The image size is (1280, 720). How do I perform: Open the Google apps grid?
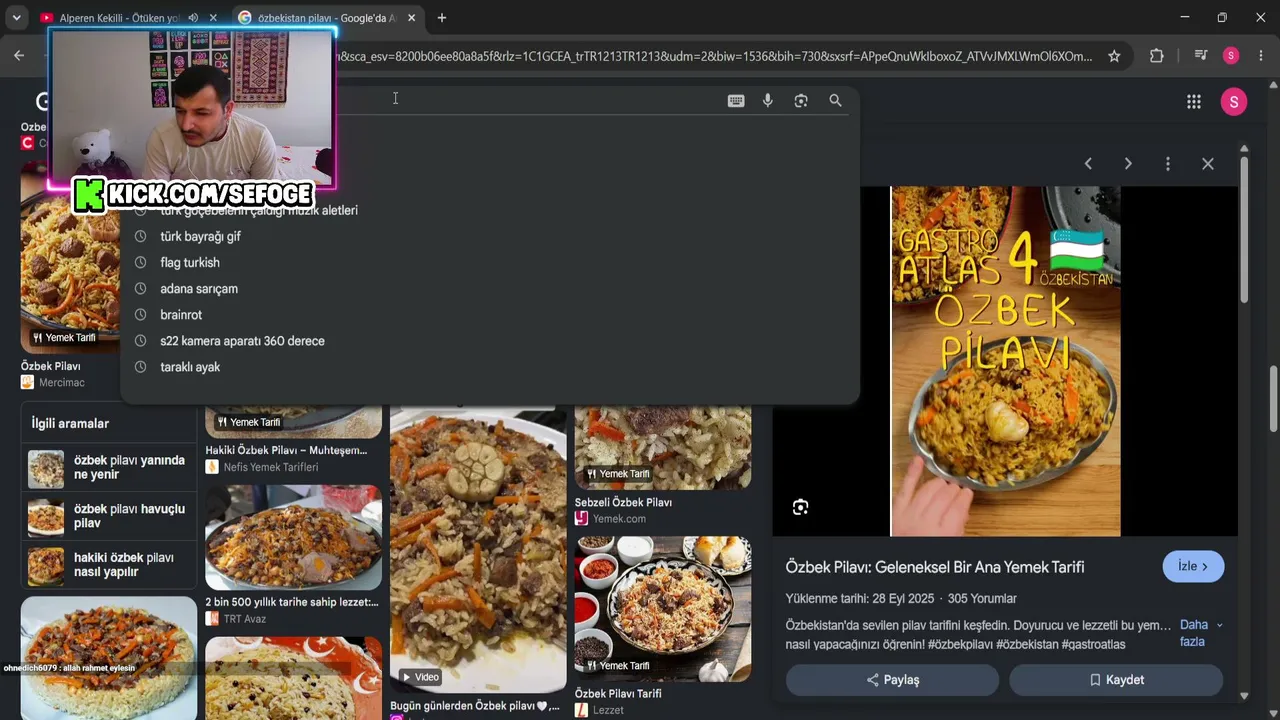(x=1193, y=101)
